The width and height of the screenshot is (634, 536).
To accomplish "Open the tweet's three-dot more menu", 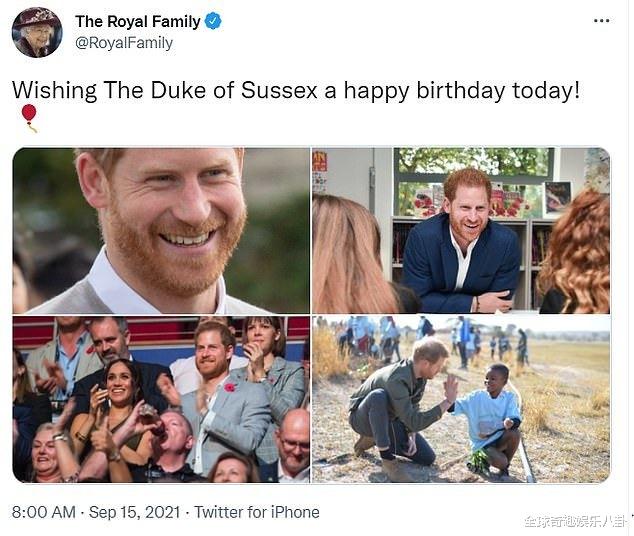I will coord(601,21).
